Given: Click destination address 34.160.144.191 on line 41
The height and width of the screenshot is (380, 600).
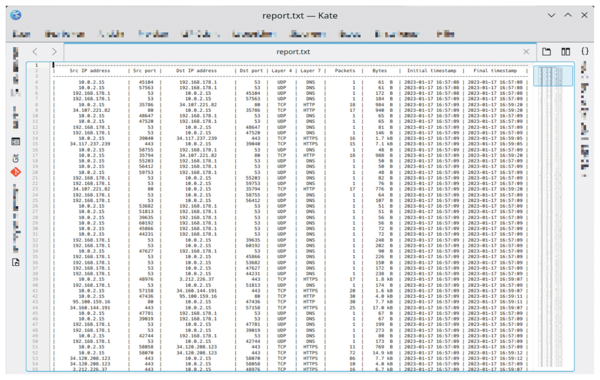Looking at the screenshot, I should [198, 291].
